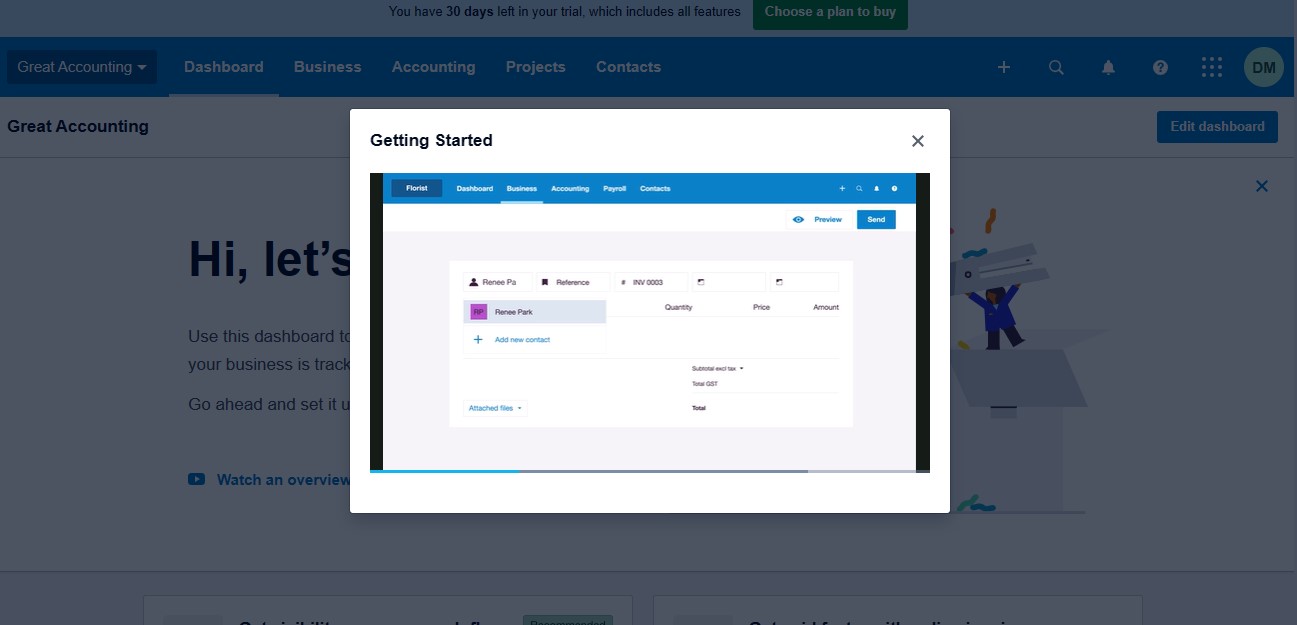Open the Projects menu
This screenshot has width=1297, height=625.
[536, 67]
